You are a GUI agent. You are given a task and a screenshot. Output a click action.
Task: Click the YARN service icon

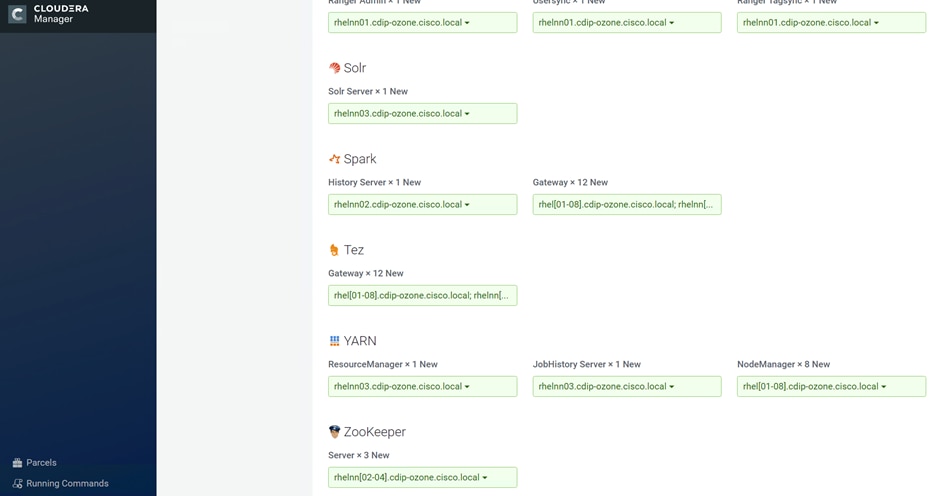[x=334, y=341]
